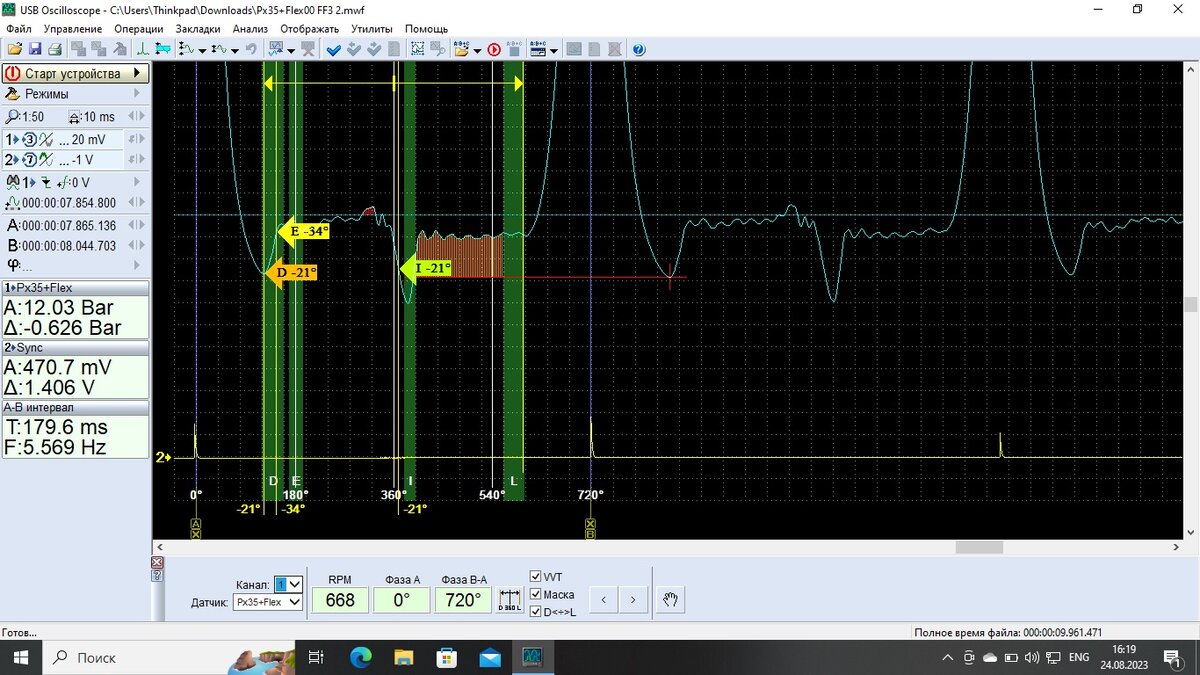Click the orange D -21° marker label
Image resolution: width=1200 pixels, height=675 pixels.
point(292,272)
